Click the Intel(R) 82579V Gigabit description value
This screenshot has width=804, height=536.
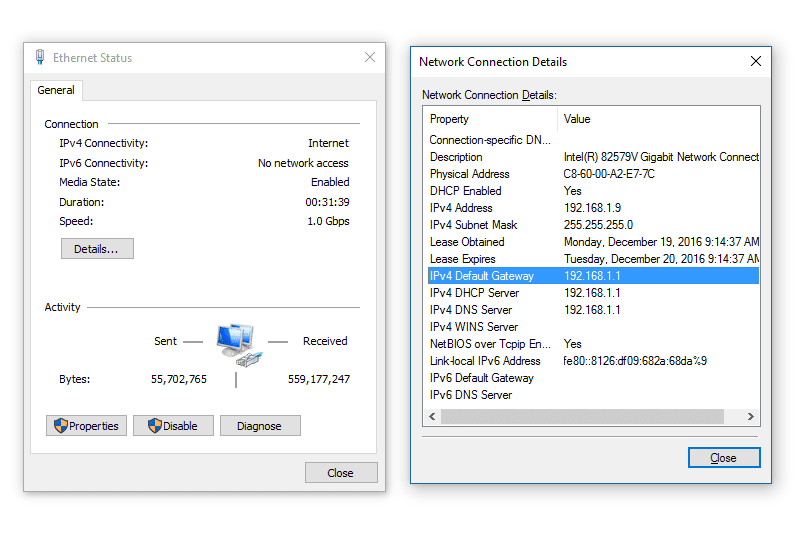661,157
